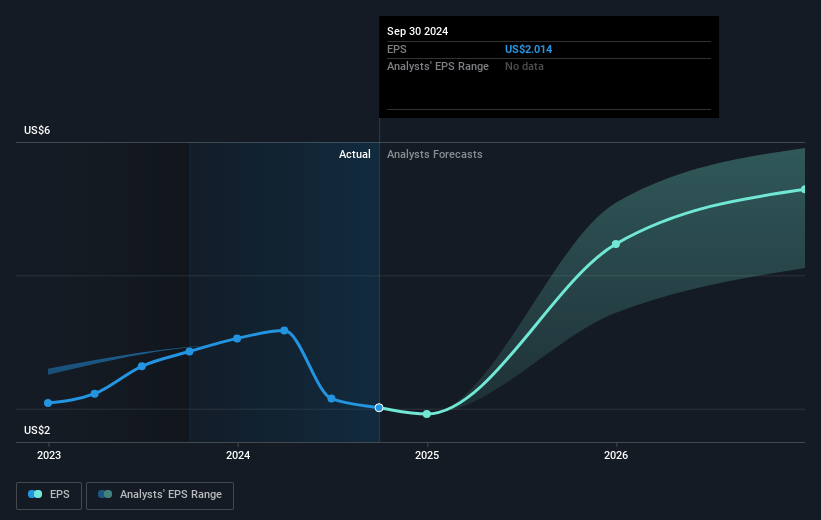Toggle the Analysts' EPS Range legend button

160,495
